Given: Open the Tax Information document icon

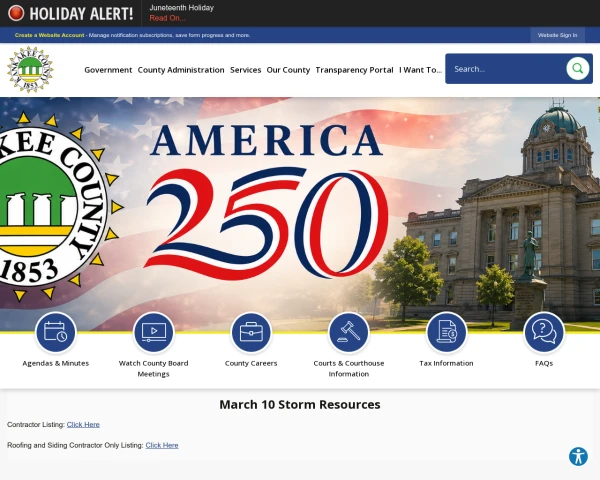Looking at the screenshot, I should tap(447, 332).
